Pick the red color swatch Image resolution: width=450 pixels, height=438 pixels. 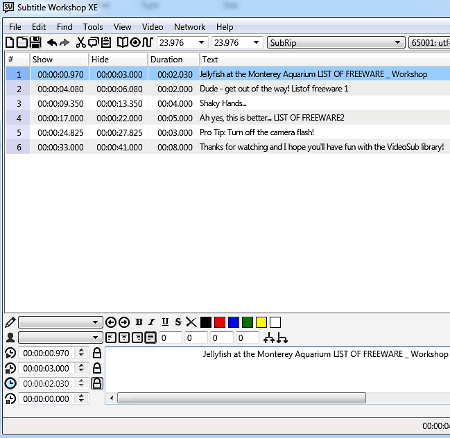tap(220, 322)
